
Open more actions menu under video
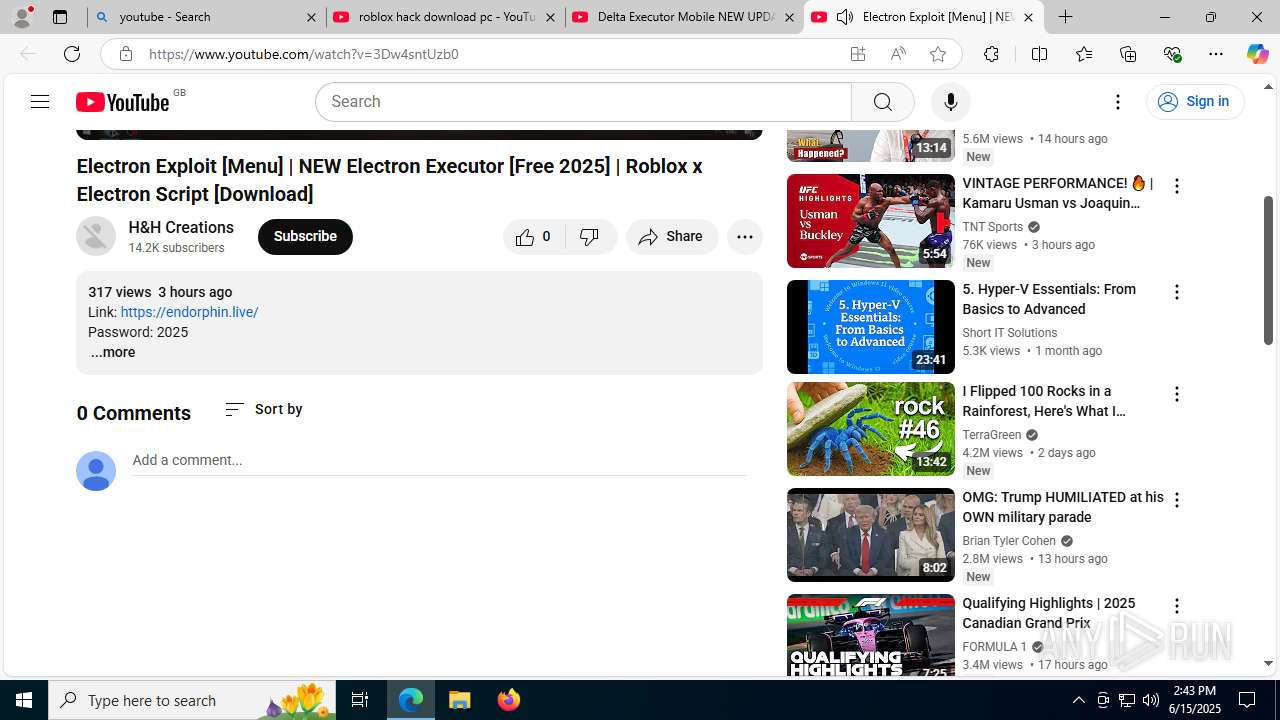pos(745,237)
